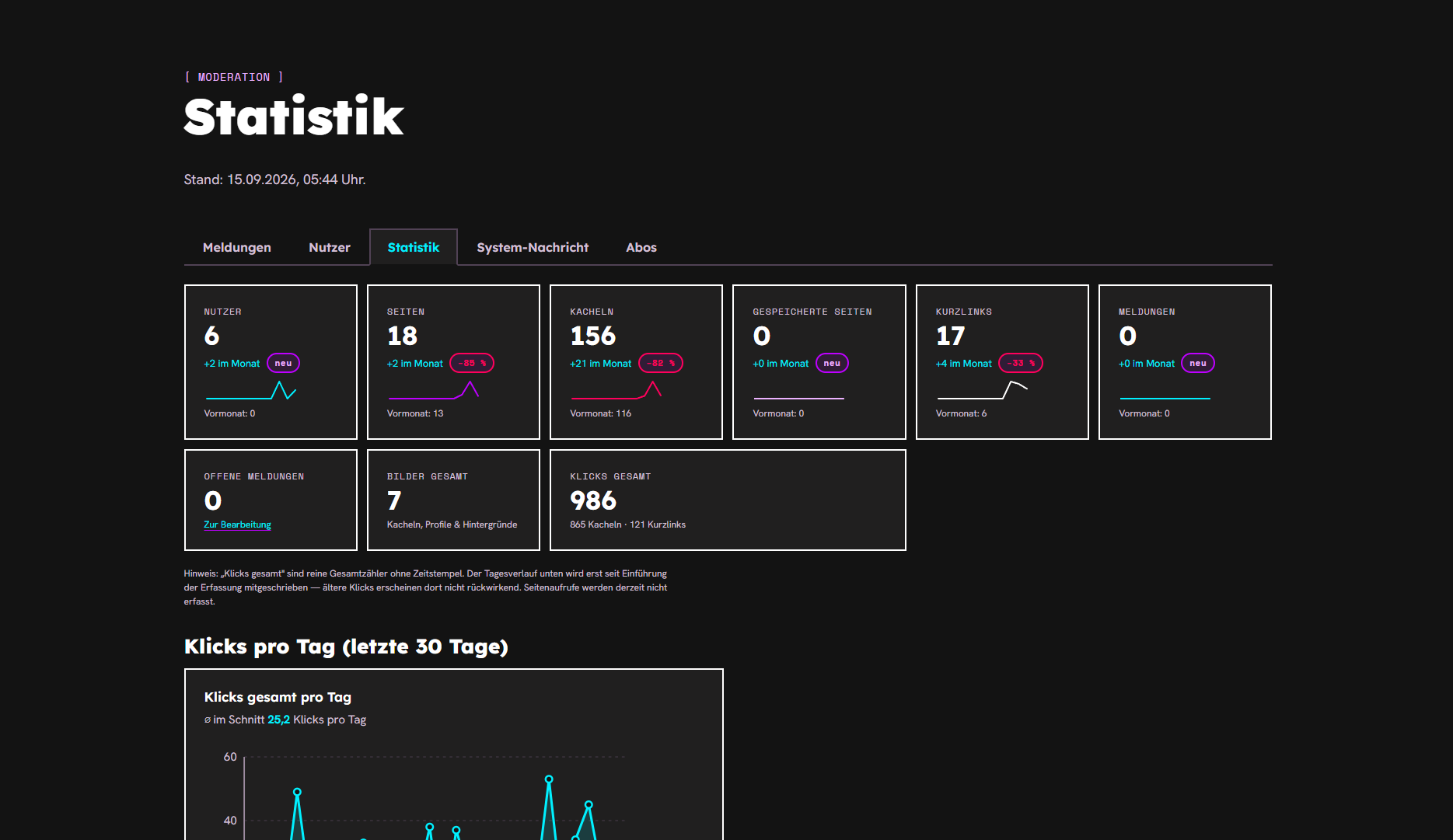The height and width of the screenshot is (840, 1453).
Task: Click 'Klicks pro Tag (letzte 30 Tage)' heading
Action: [x=346, y=647]
